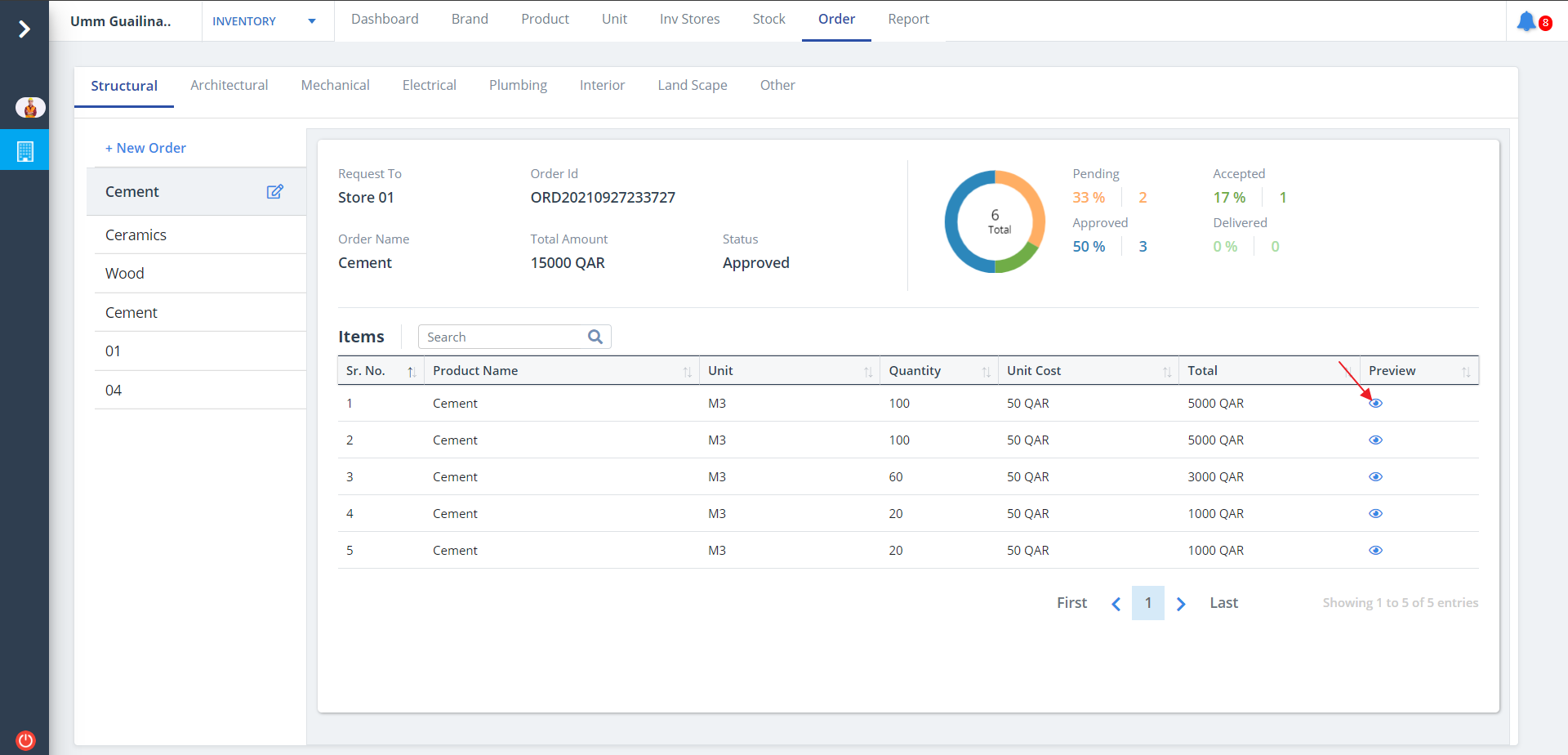Image resolution: width=1568 pixels, height=755 pixels.
Task: Go to next page arrow
Action: coord(1181,604)
